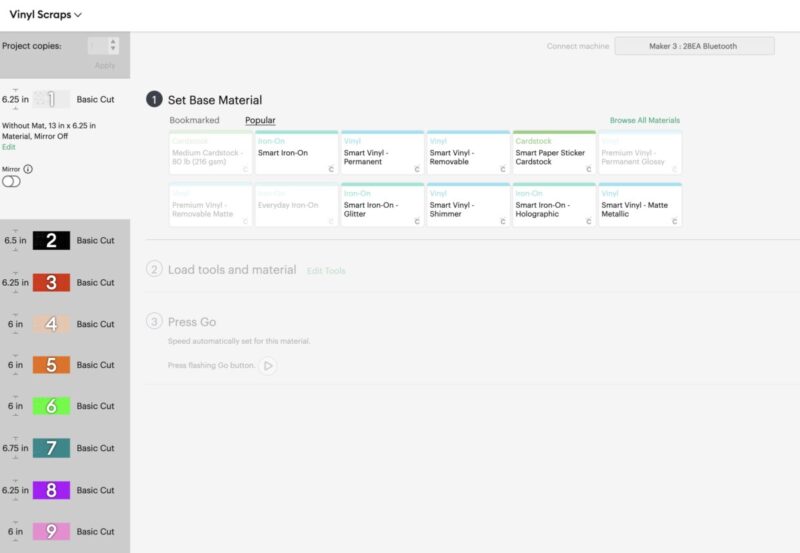
Task: Select Premium Vinyl - Removable Matte material
Action: pyautogui.click(x=211, y=205)
